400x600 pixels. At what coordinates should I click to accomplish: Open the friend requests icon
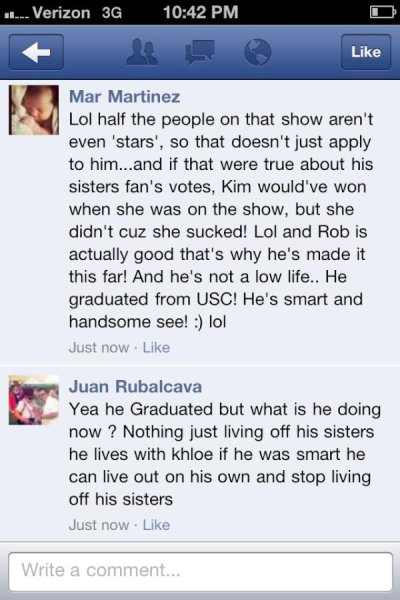click(142, 52)
